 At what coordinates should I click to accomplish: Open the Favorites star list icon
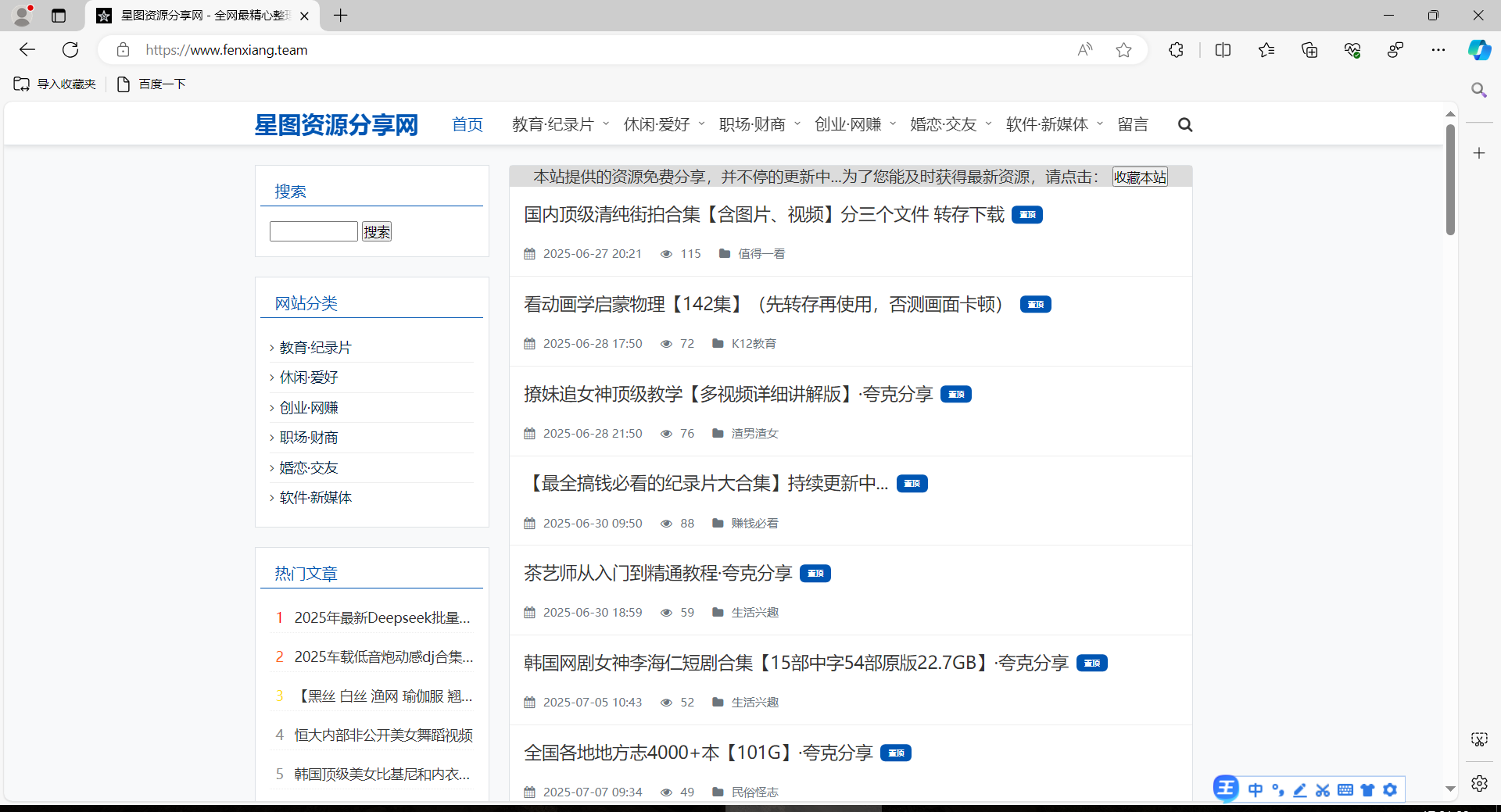pos(1266,49)
